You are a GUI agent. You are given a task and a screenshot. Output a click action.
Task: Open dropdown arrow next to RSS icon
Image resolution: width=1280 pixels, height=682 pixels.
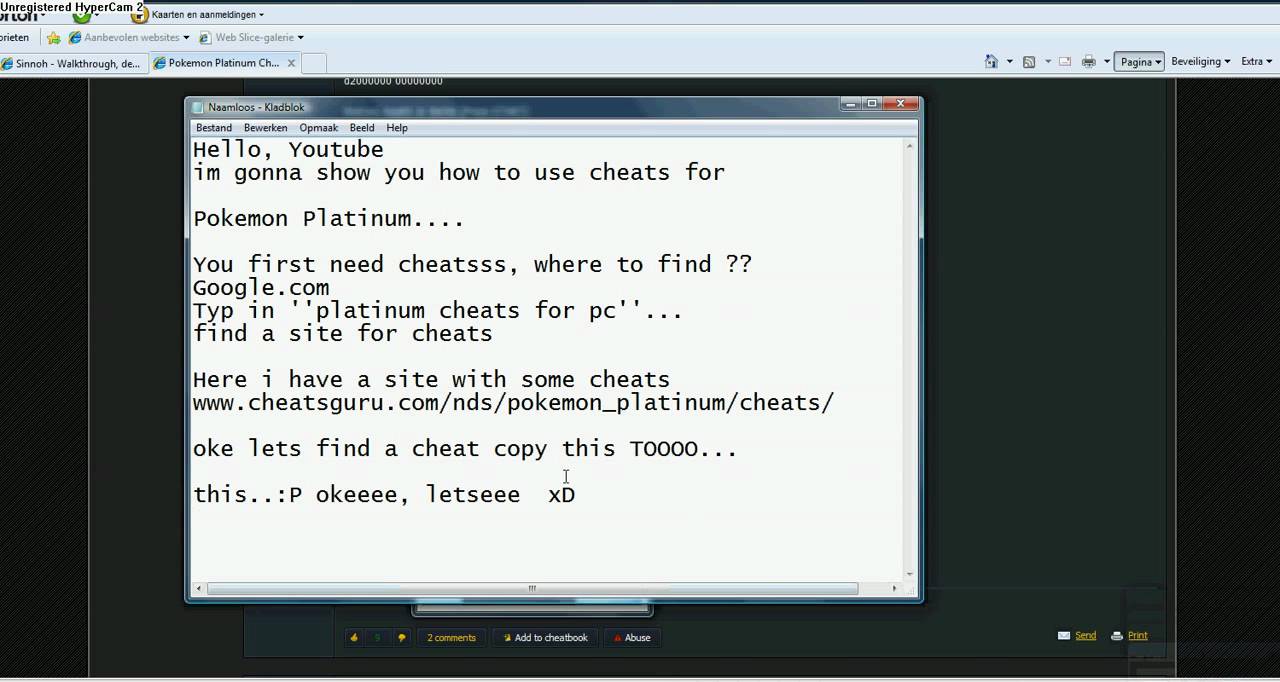[x=1047, y=62]
